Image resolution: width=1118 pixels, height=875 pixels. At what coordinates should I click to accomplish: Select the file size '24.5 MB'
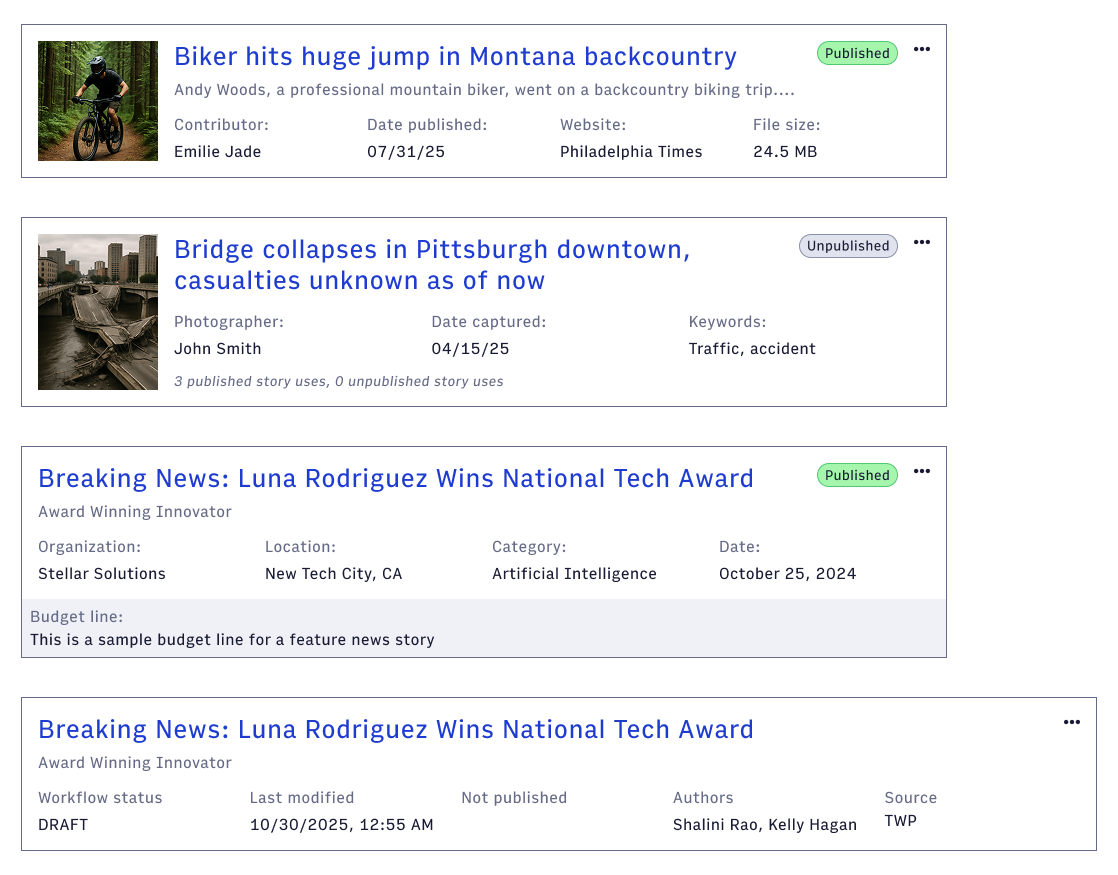pos(785,152)
